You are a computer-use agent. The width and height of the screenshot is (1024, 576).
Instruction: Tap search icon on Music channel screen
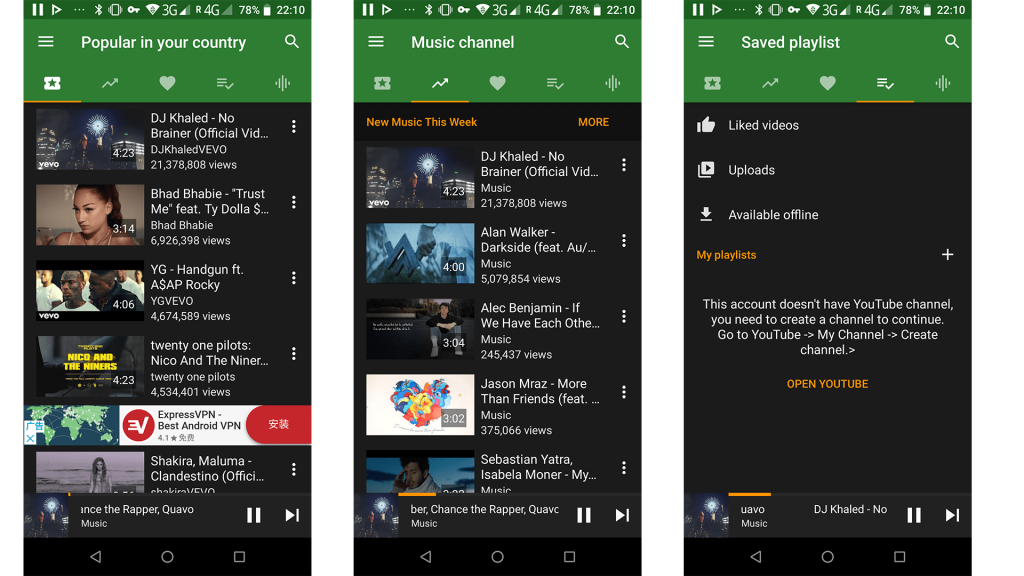622,42
